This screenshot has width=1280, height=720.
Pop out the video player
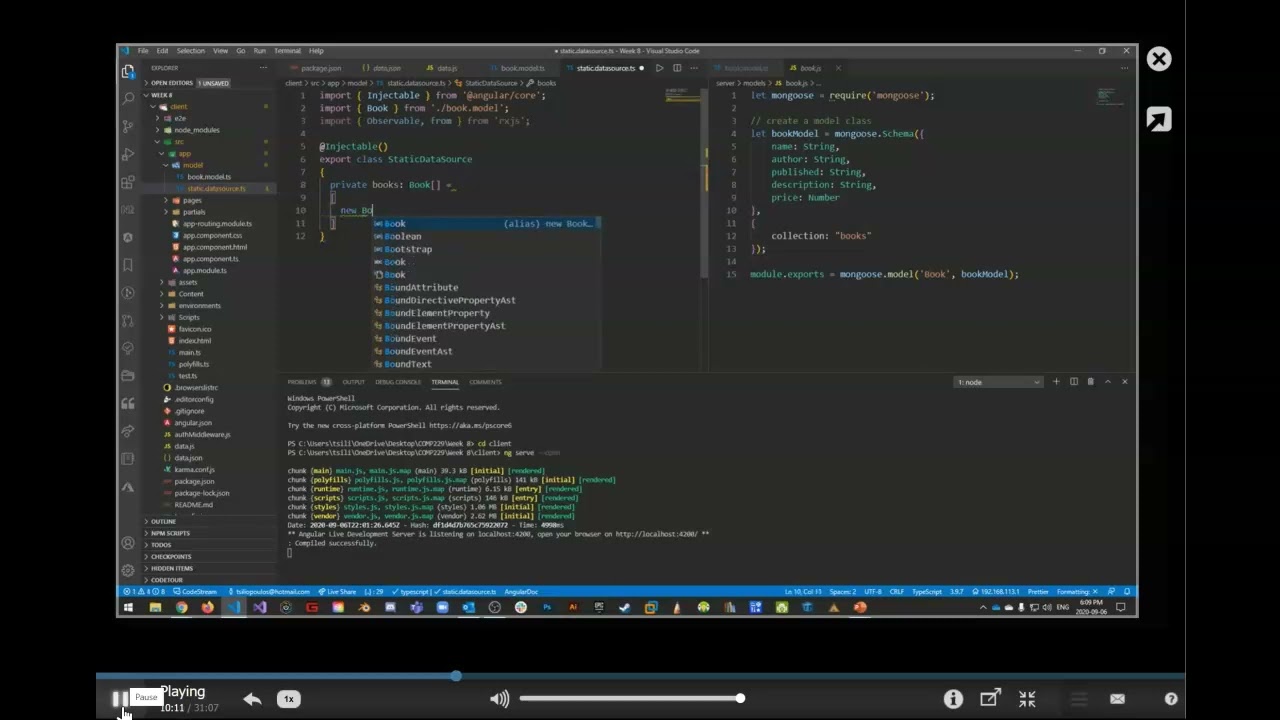990,699
